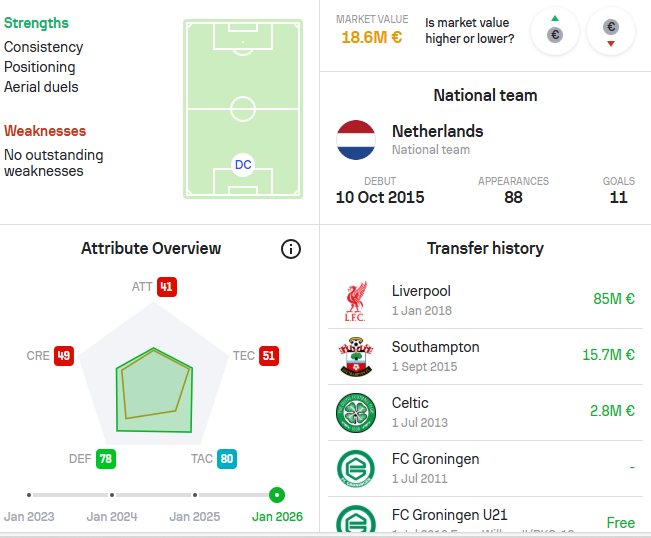Select the DC position marker on pitch
This screenshot has width=651, height=538.
[x=243, y=164]
